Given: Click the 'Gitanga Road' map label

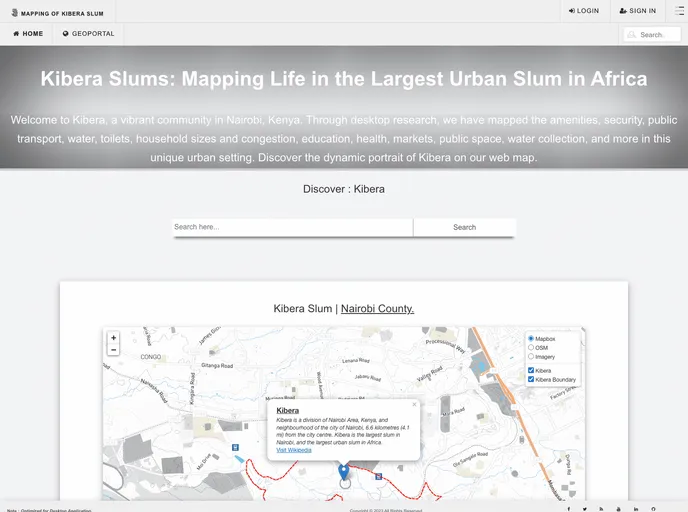Looking at the screenshot, I should pos(217,365).
